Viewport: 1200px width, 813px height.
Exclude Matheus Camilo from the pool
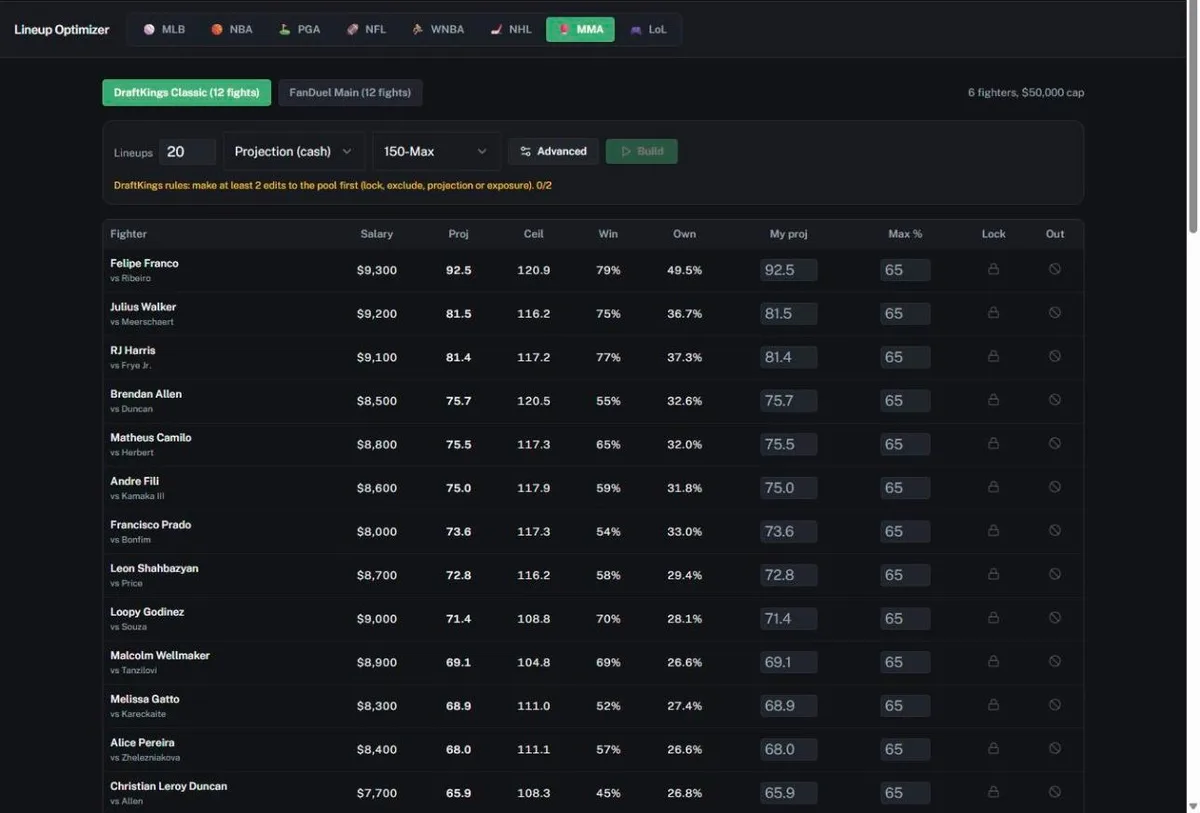pyautogui.click(x=1054, y=444)
